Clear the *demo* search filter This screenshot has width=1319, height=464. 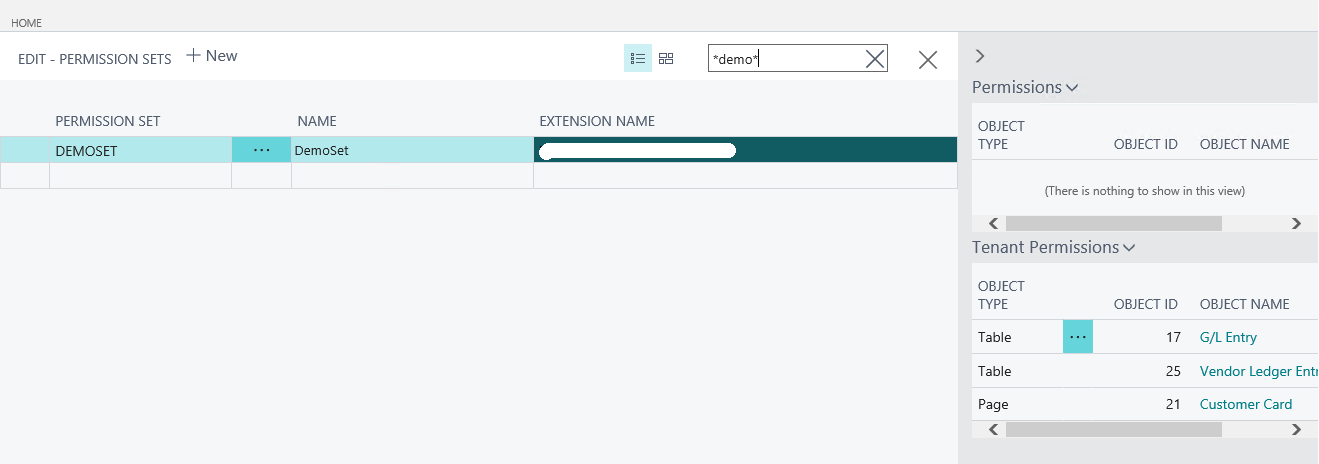click(x=875, y=59)
